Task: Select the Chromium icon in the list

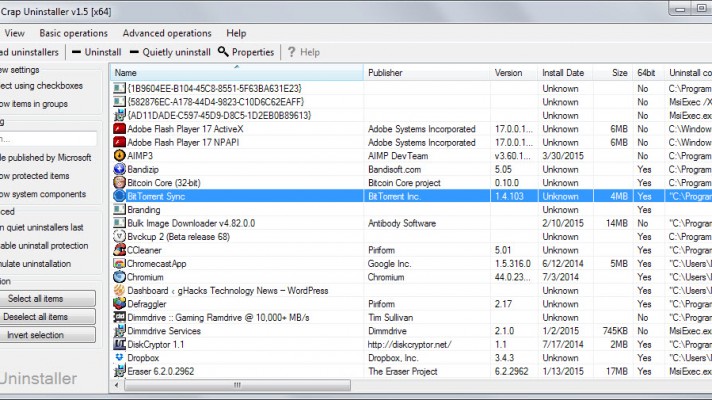Action: tap(119, 277)
